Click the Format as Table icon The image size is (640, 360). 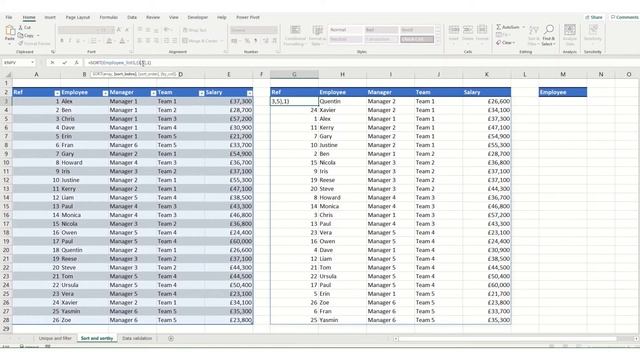click(x=317, y=30)
